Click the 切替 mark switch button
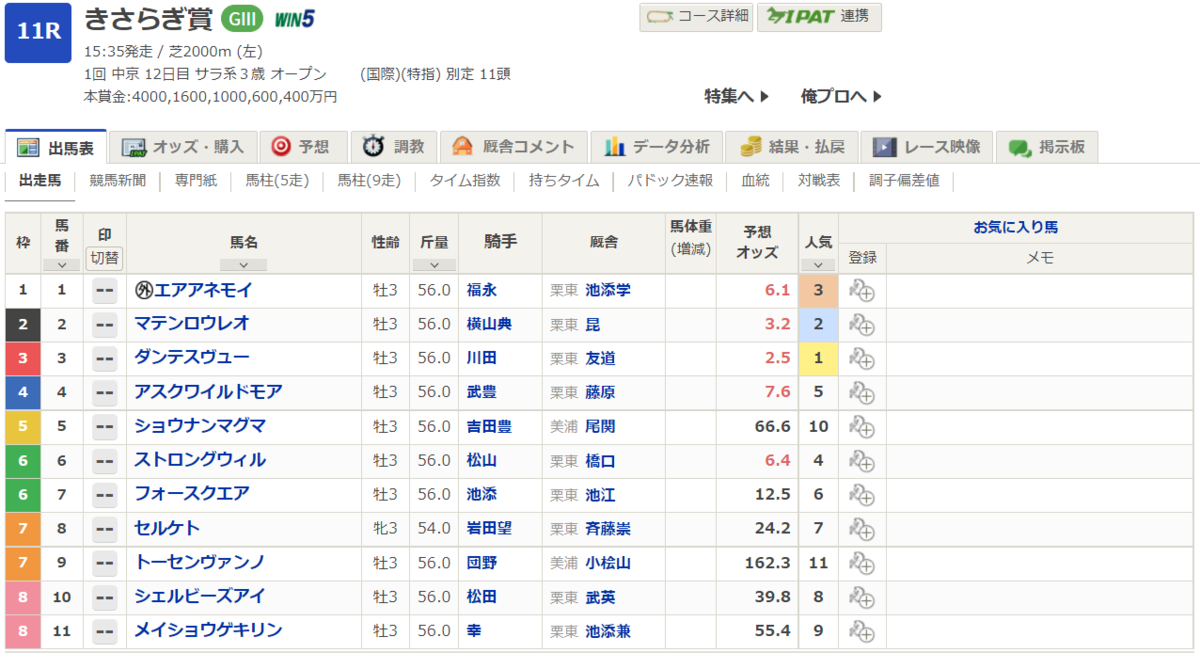Viewport: 1200px width, 653px height. 105,257
